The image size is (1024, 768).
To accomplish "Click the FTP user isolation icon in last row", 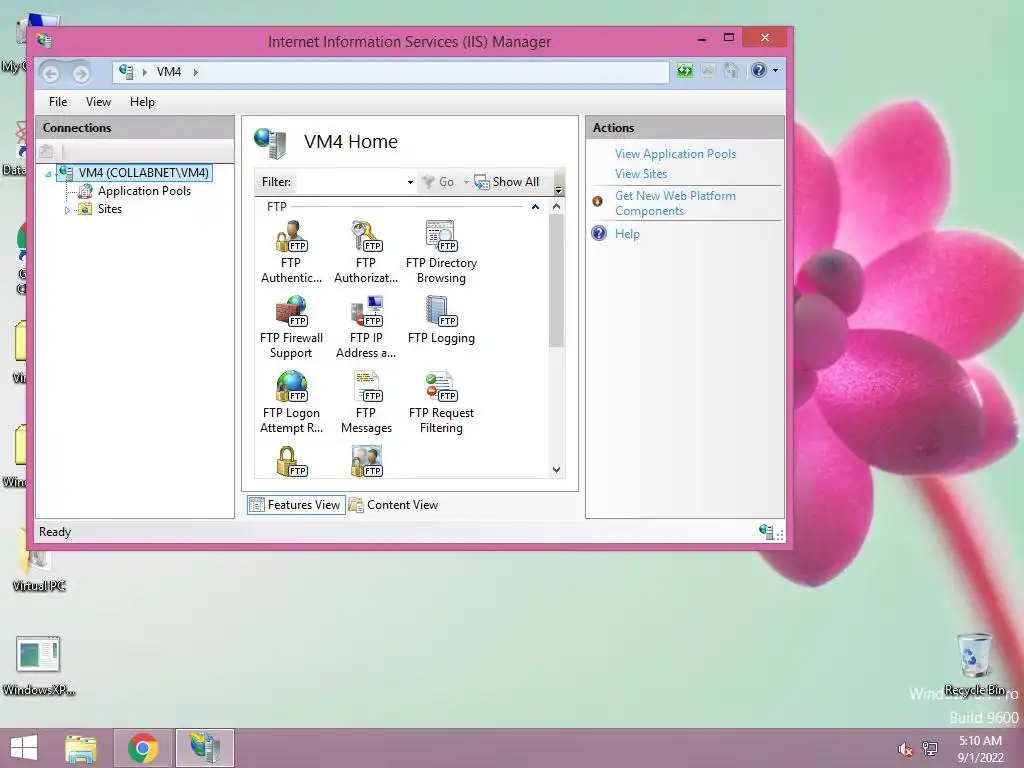I will [x=366, y=461].
